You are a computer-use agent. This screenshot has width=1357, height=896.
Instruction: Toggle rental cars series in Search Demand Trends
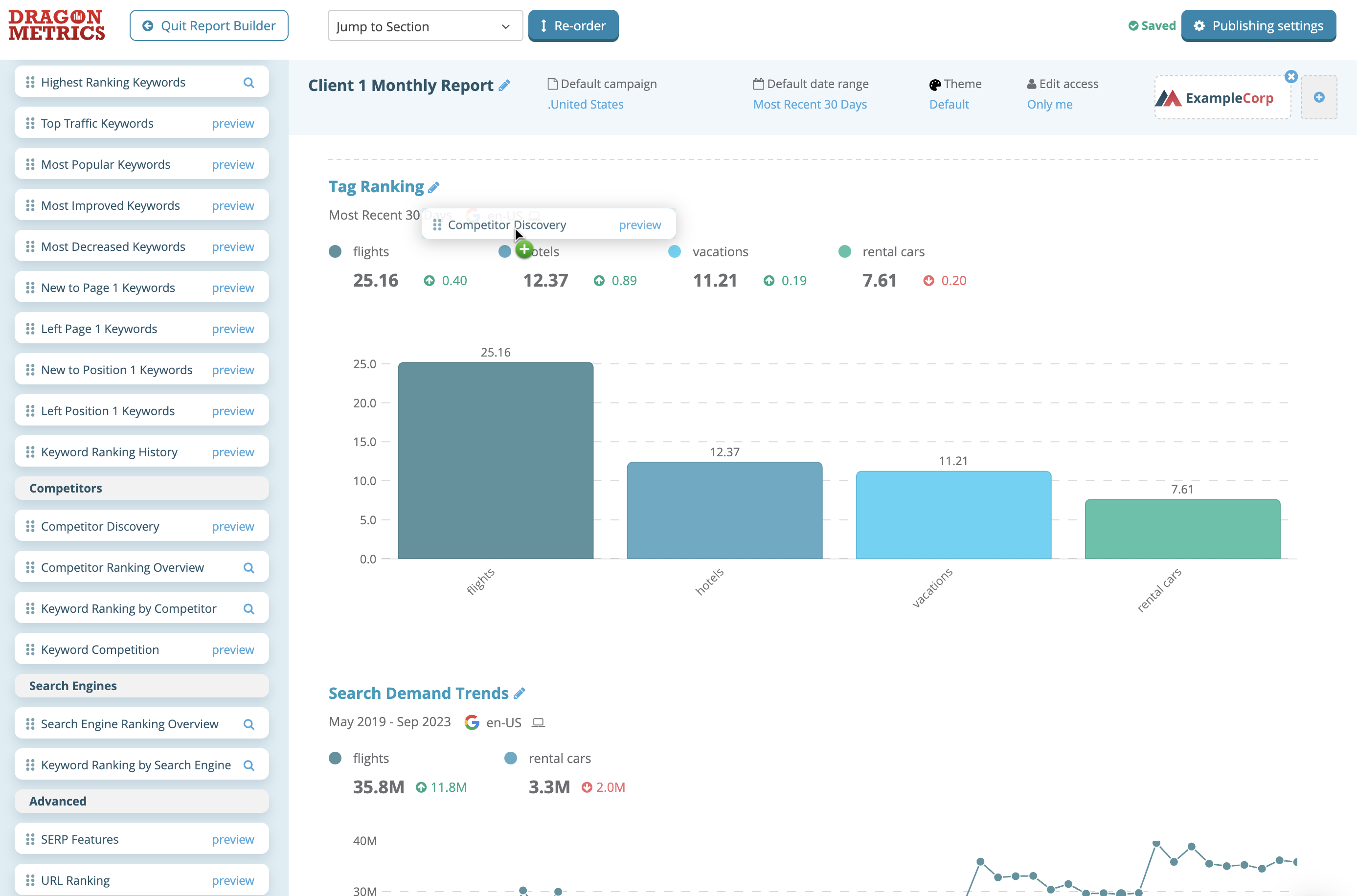coord(511,759)
